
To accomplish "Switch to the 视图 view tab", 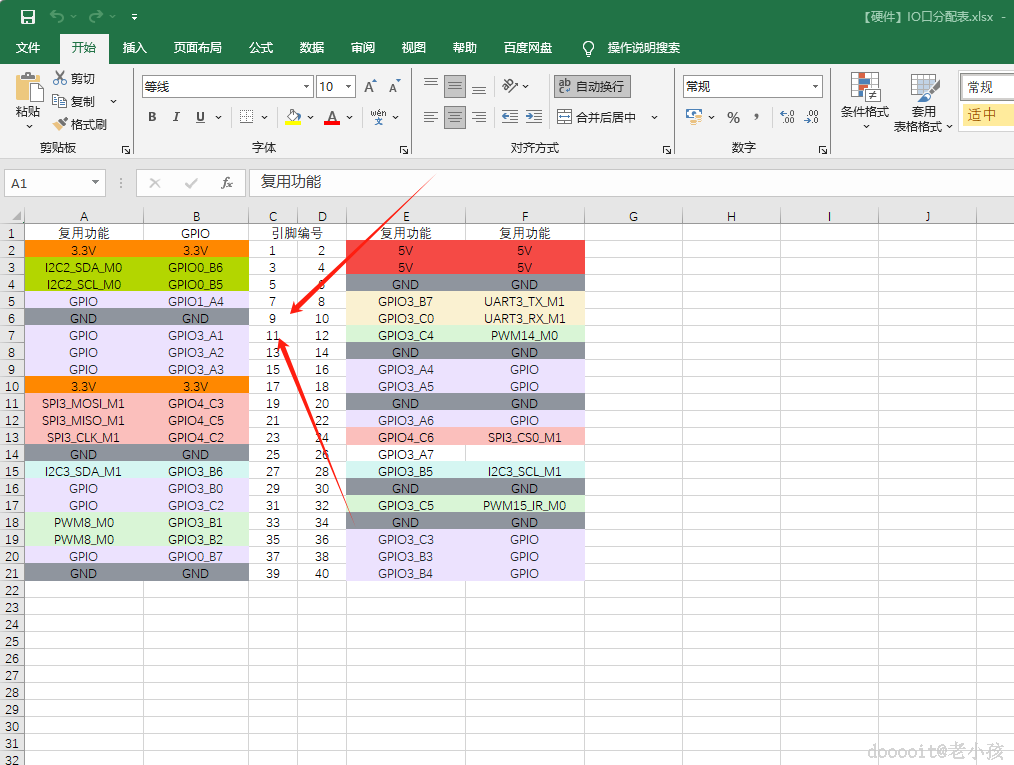I will coord(413,48).
